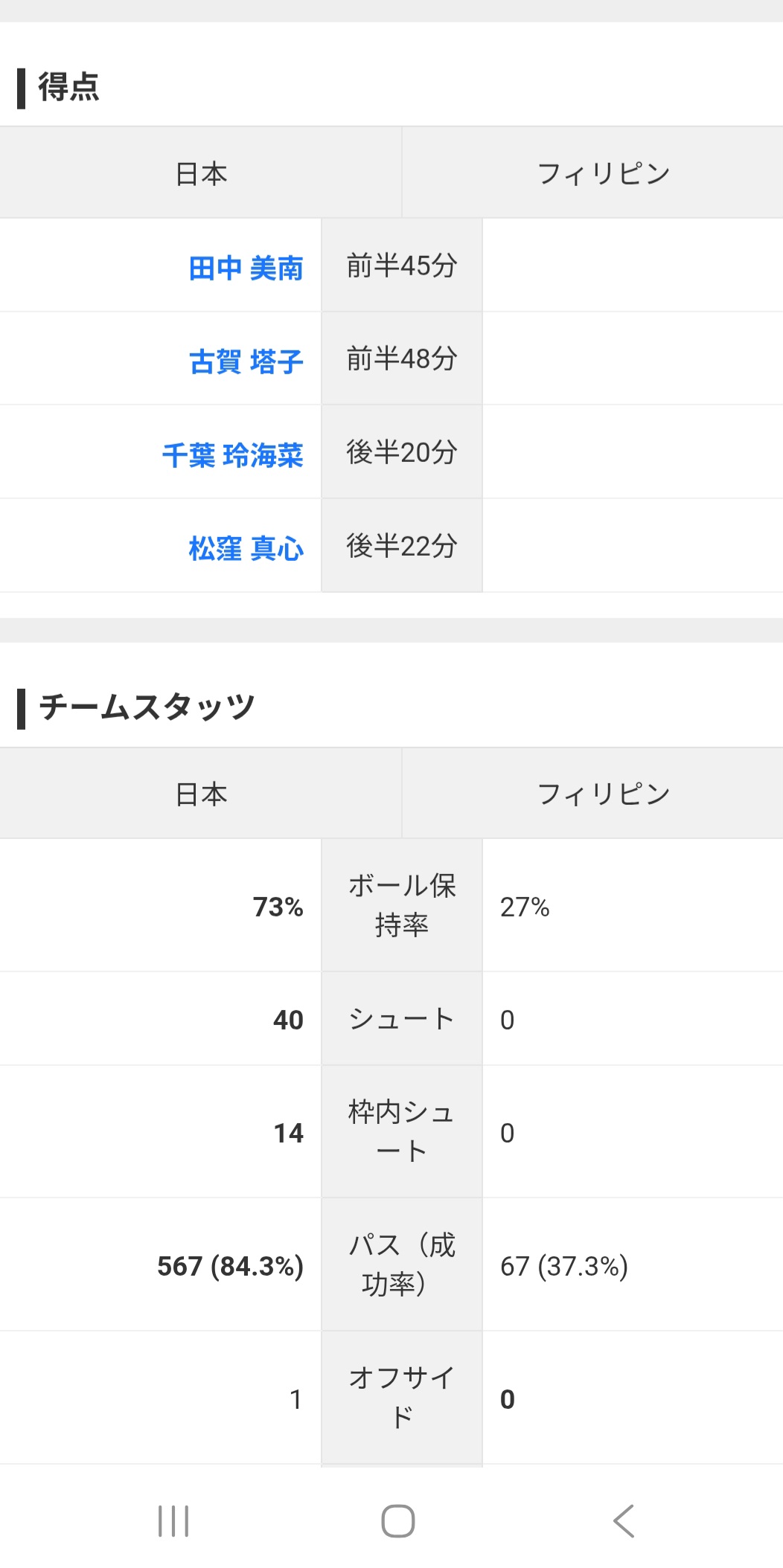Tap the シュート stat label
This screenshot has height=1568, width=783.
(402, 1019)
